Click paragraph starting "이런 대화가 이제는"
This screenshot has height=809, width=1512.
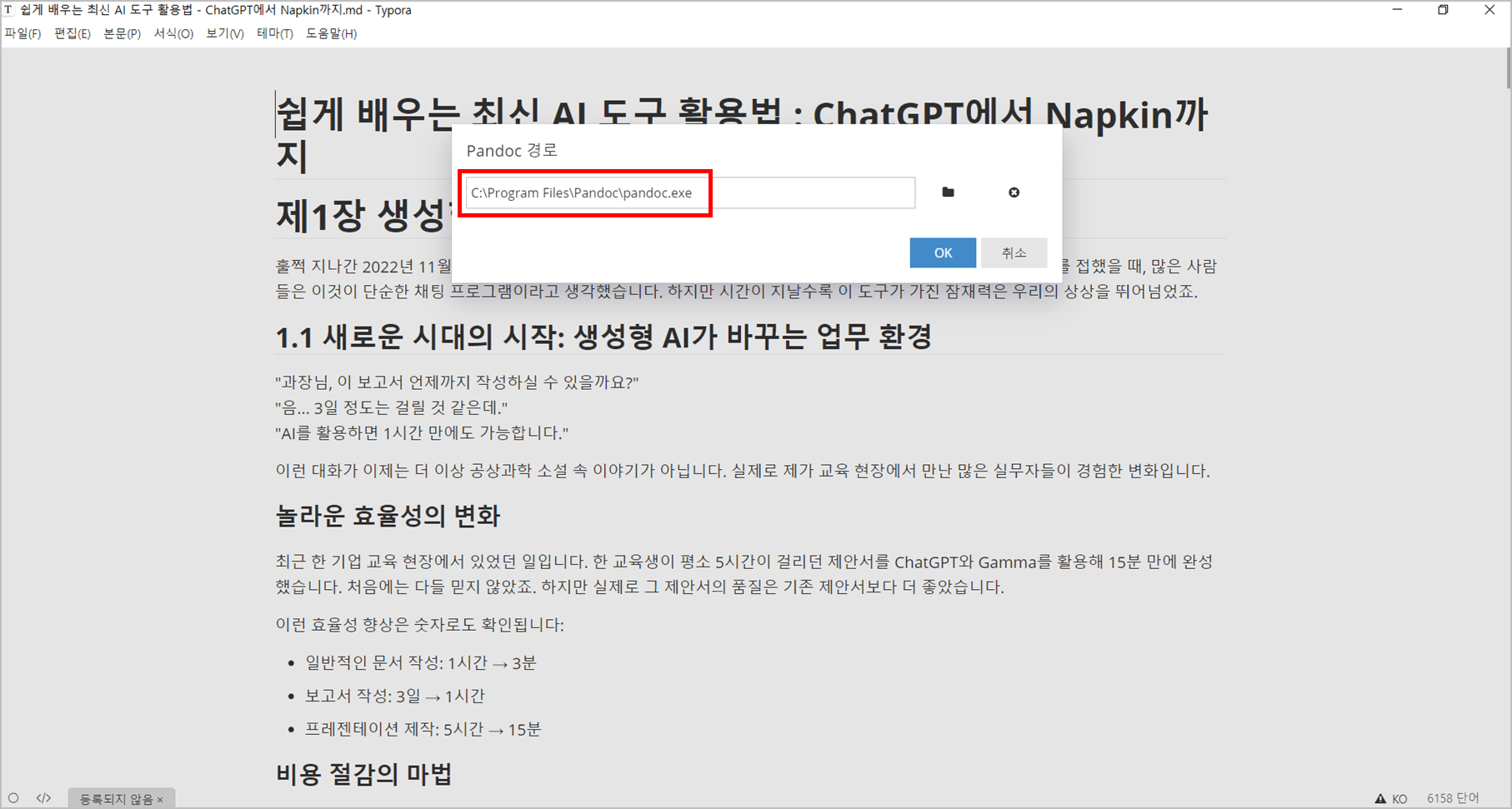tap(743, 471)
